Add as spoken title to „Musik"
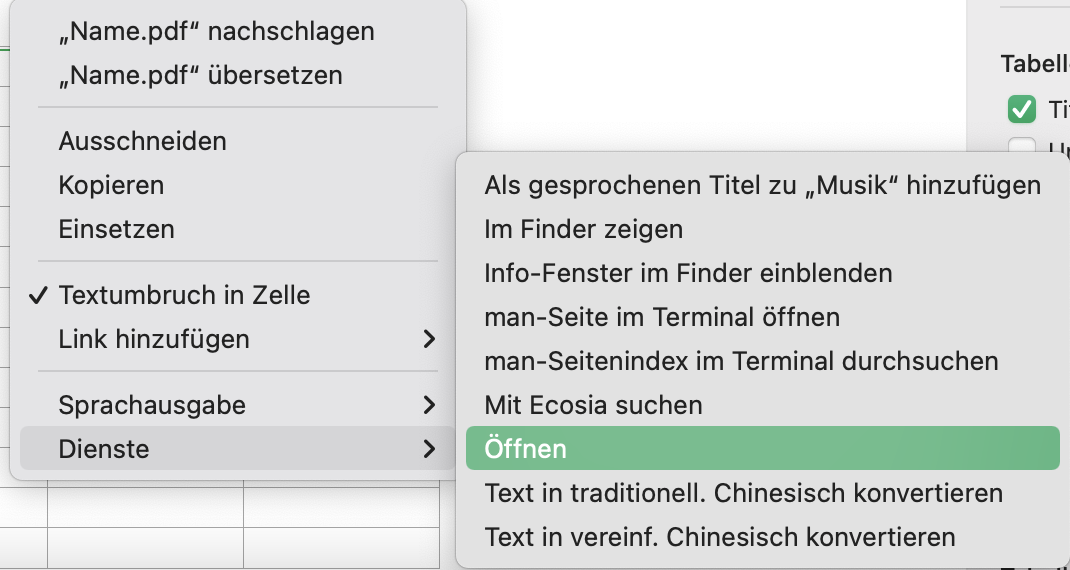 coord(762,185)
